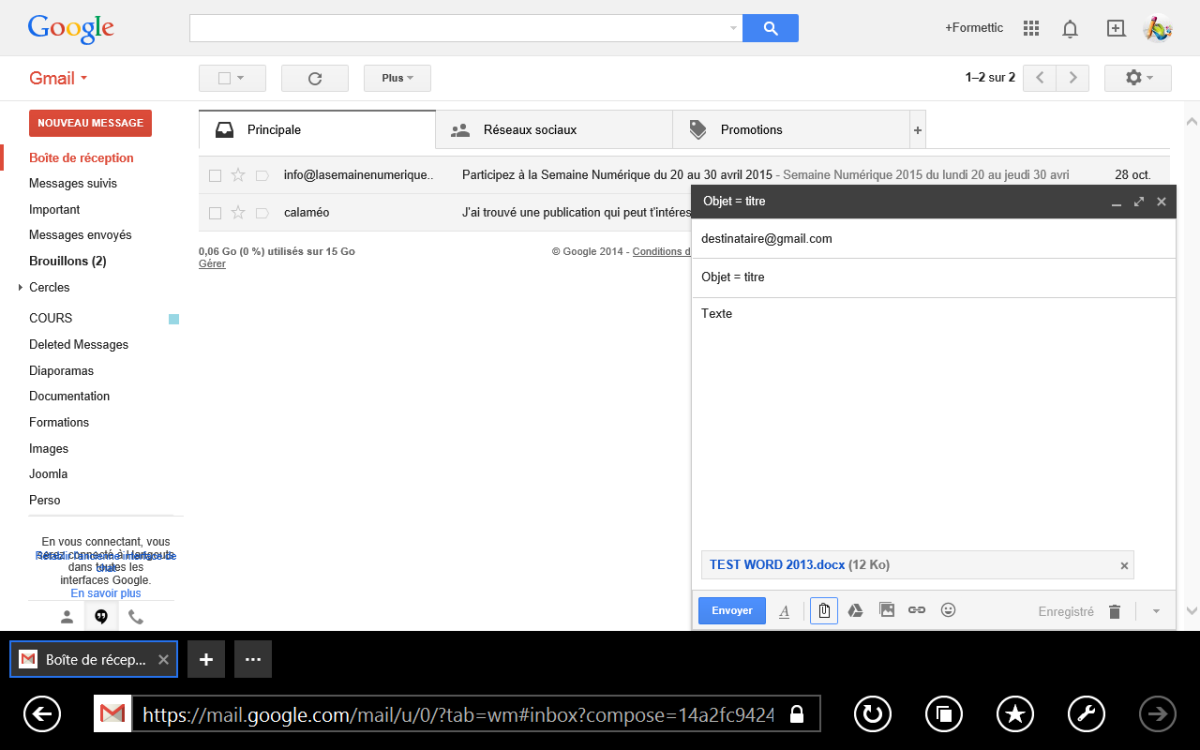The image size is (1200, 750).
Task: Attach files with the paperclip icon
Action: (x=823, y=610)
